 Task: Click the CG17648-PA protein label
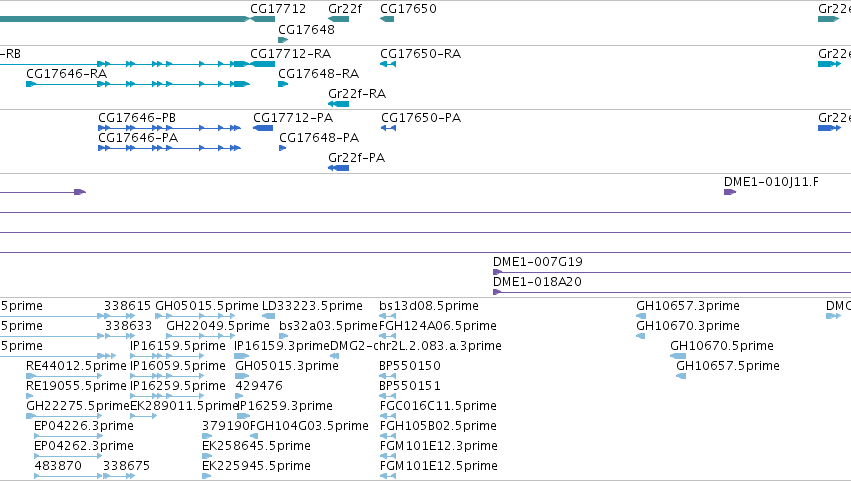click(x=319, y=138)
